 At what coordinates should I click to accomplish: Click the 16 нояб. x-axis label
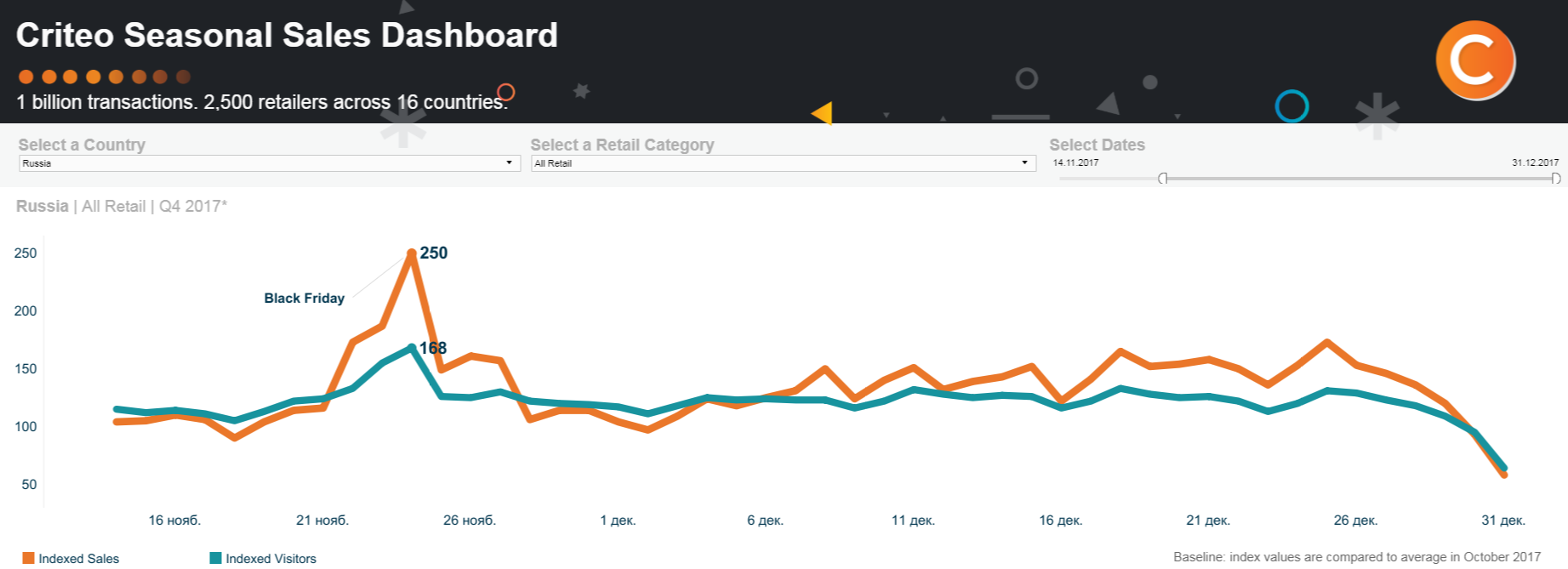point(174,521)
